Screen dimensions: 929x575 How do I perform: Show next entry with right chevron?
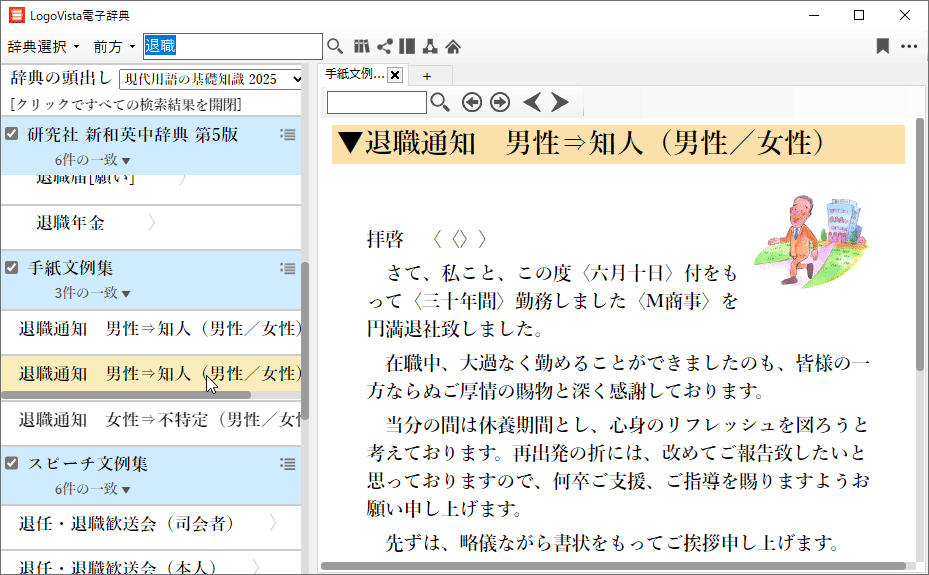(x=559, y=102)
